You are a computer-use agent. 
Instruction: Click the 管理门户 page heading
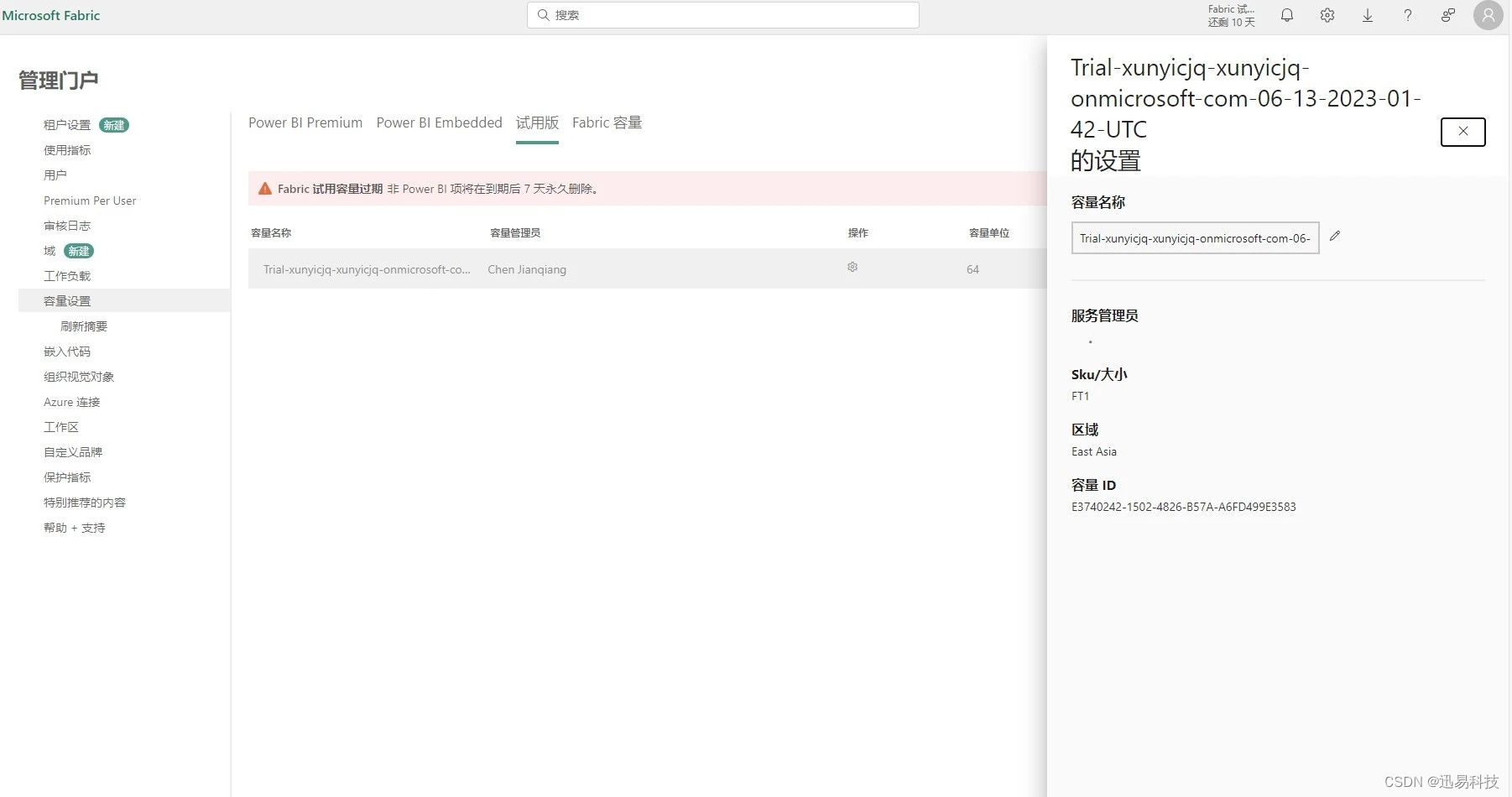click(x=59, y=81)
